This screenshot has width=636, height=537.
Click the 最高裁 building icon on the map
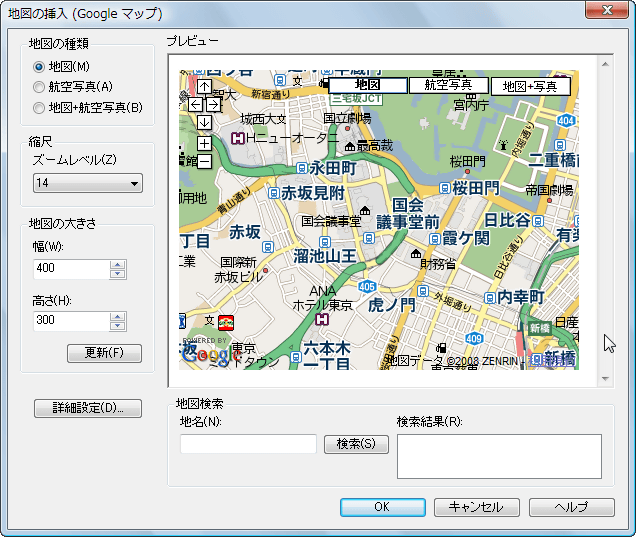pos(350,146)
